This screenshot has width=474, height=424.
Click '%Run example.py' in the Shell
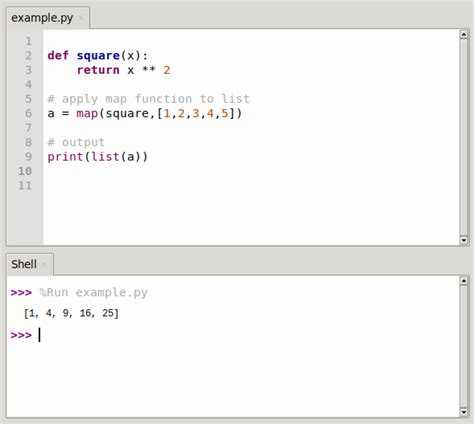click(94, 292)
